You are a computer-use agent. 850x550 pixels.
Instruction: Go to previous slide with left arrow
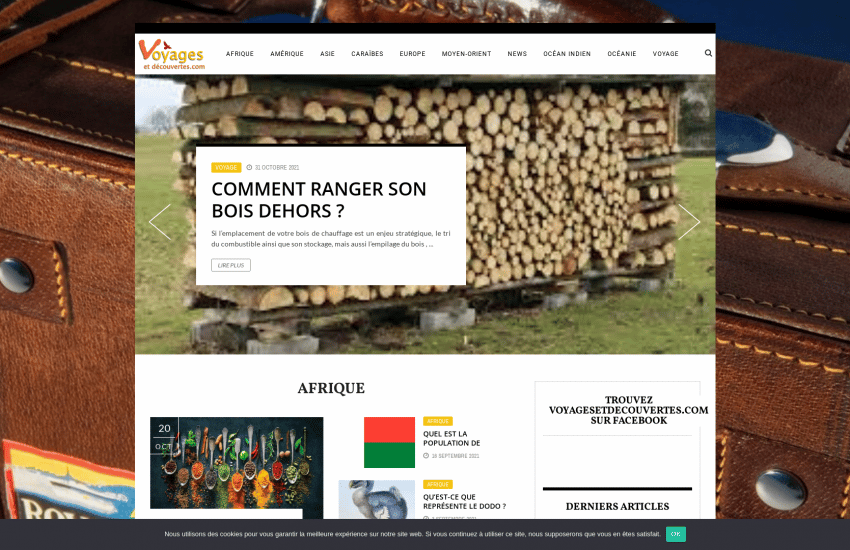click(160, 222)
